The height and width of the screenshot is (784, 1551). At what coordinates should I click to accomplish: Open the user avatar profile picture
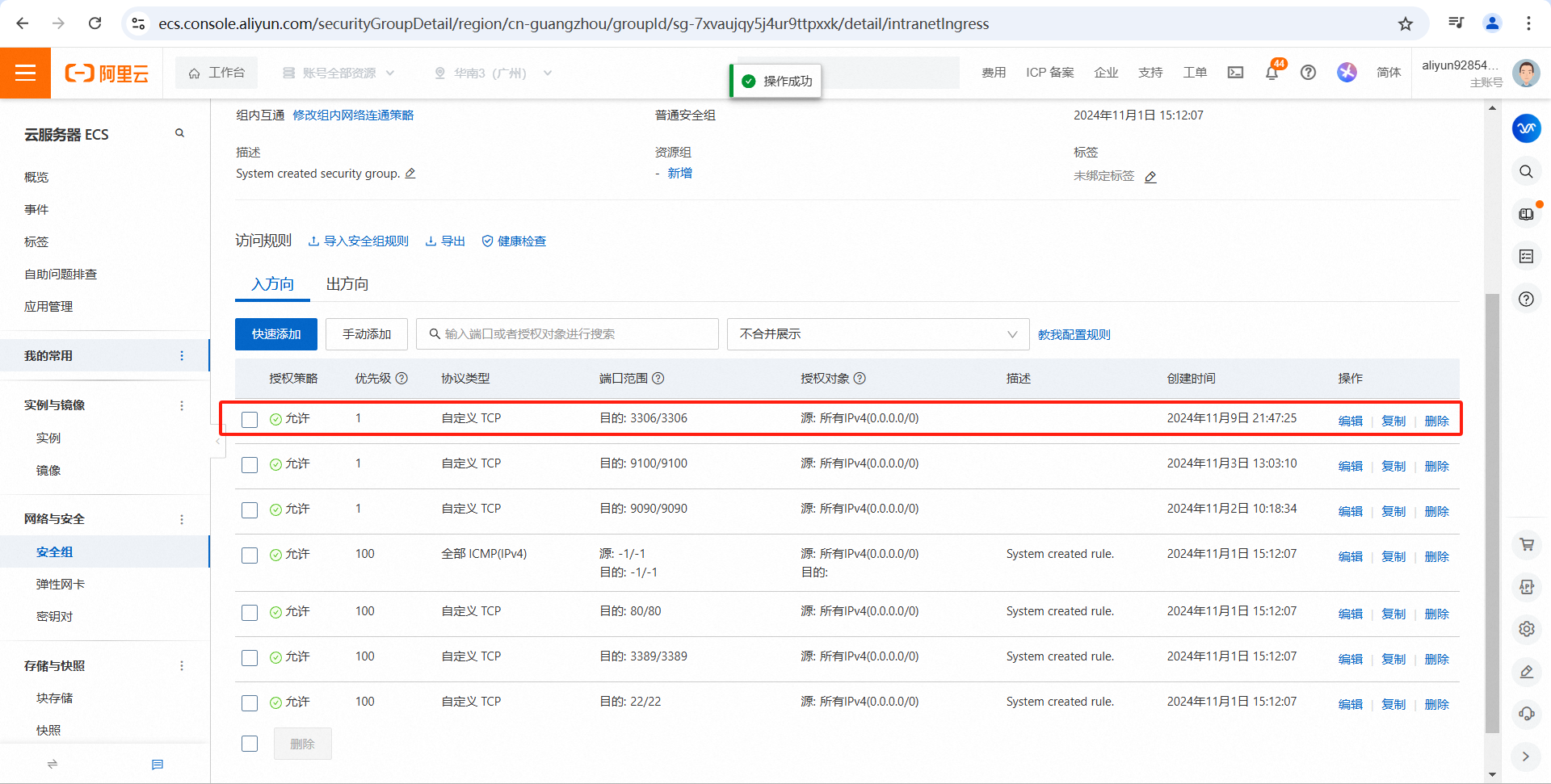1526,73
